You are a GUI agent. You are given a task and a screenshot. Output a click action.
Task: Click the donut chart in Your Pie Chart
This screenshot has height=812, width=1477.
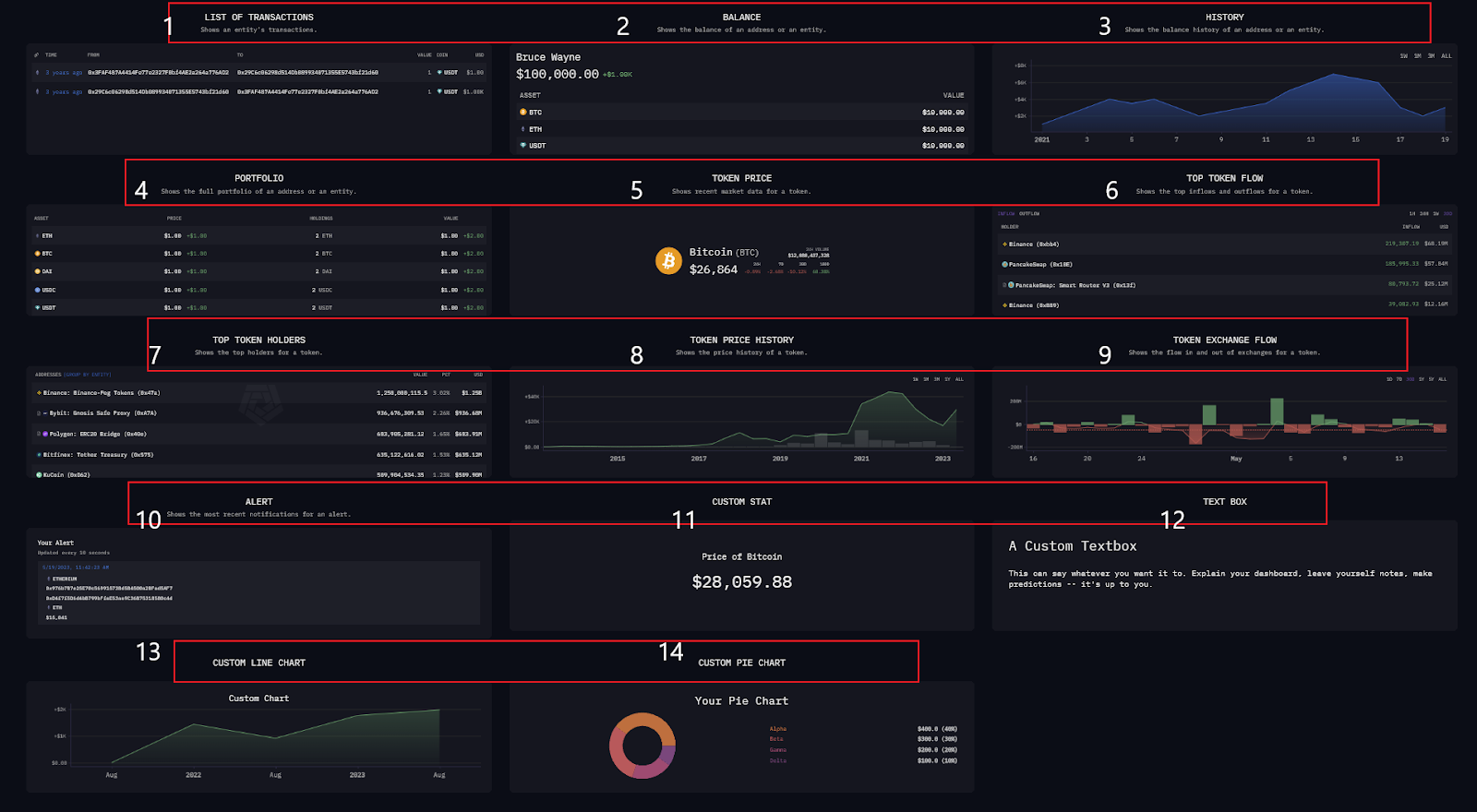pos(642,746)
